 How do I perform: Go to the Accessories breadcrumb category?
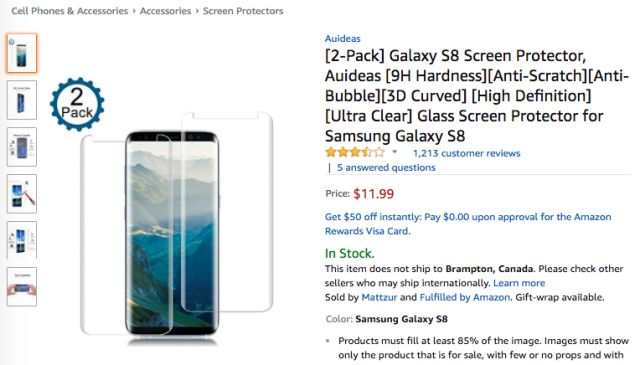pyautogui.click(x=165, y=11)
